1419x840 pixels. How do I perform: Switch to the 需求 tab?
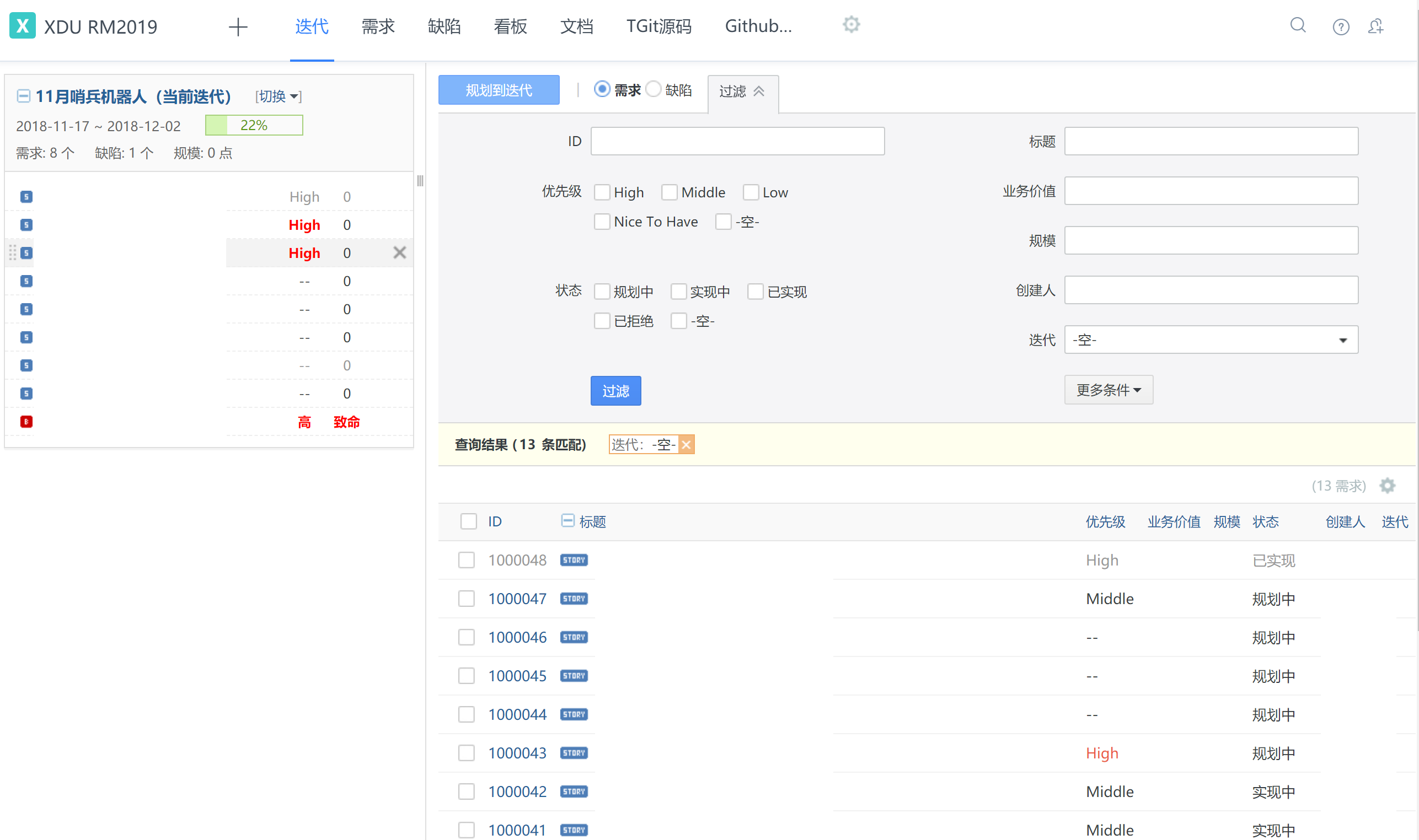click(x=378, y=26)
